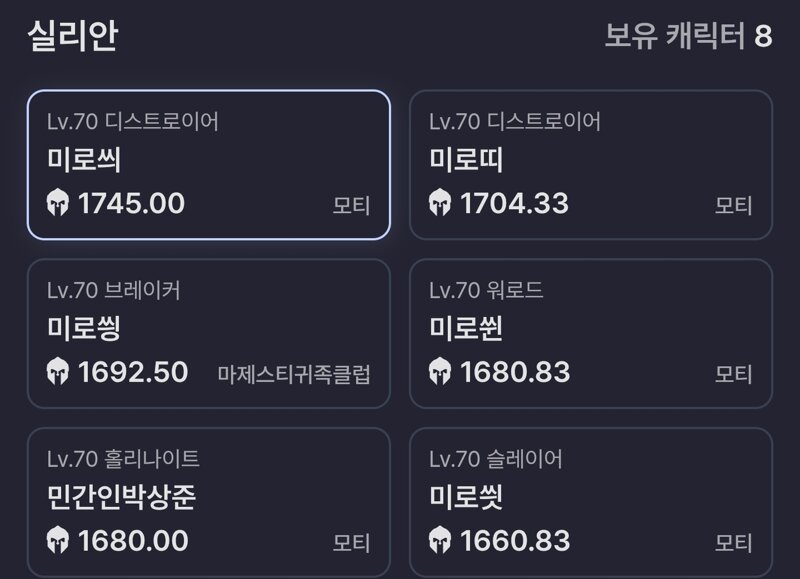Click helmet icon beside 1692.50
800x579 pixels.
pyautogui.click(x=58, y=371)
